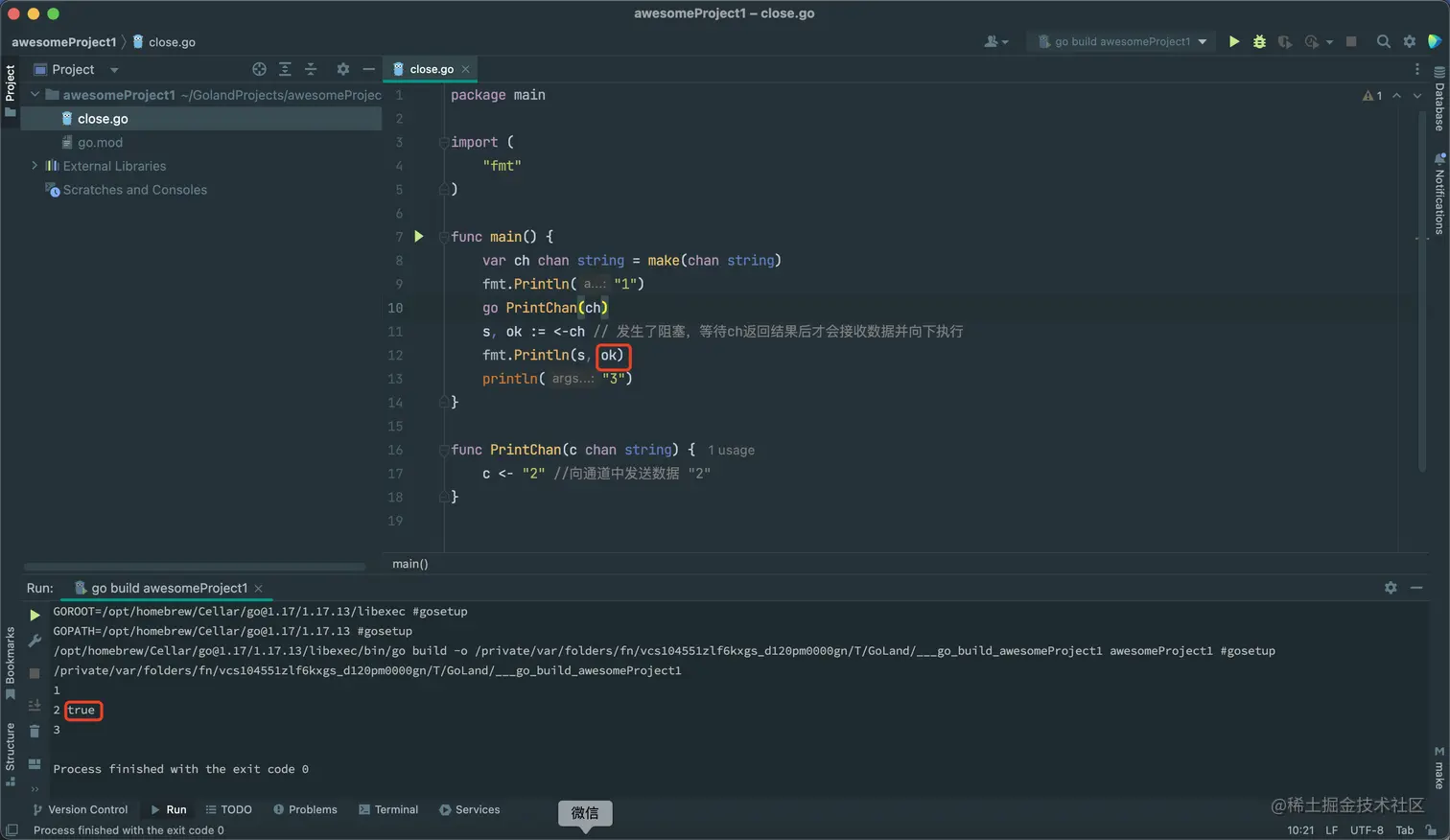Toggle the make tool window
The image size is (1450, 840).
point(1439,767)
